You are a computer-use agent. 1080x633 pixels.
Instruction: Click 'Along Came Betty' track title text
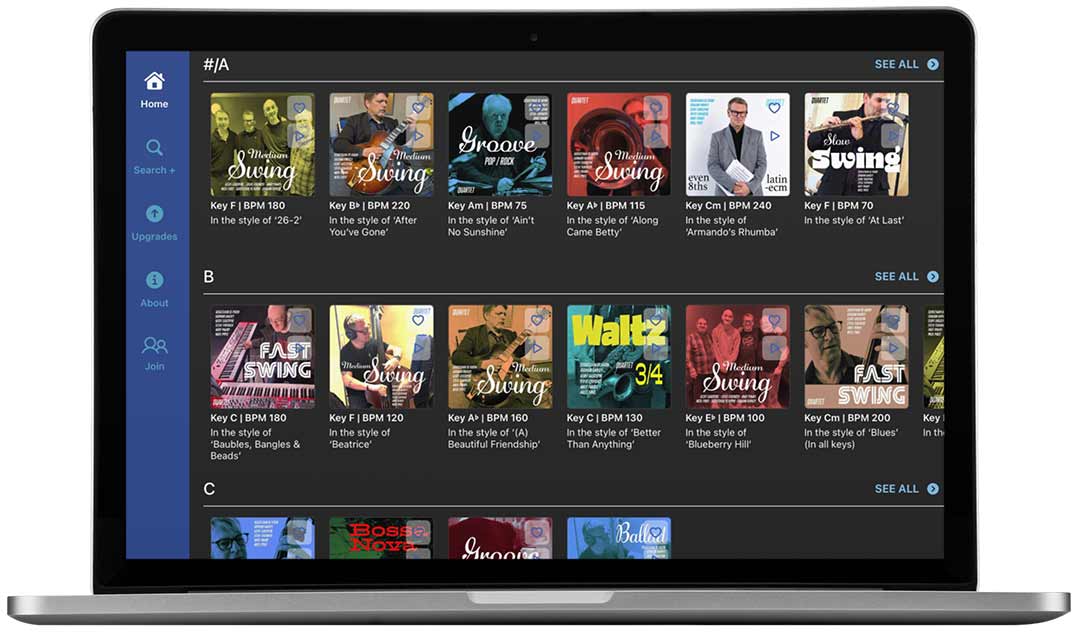(612, 226)
